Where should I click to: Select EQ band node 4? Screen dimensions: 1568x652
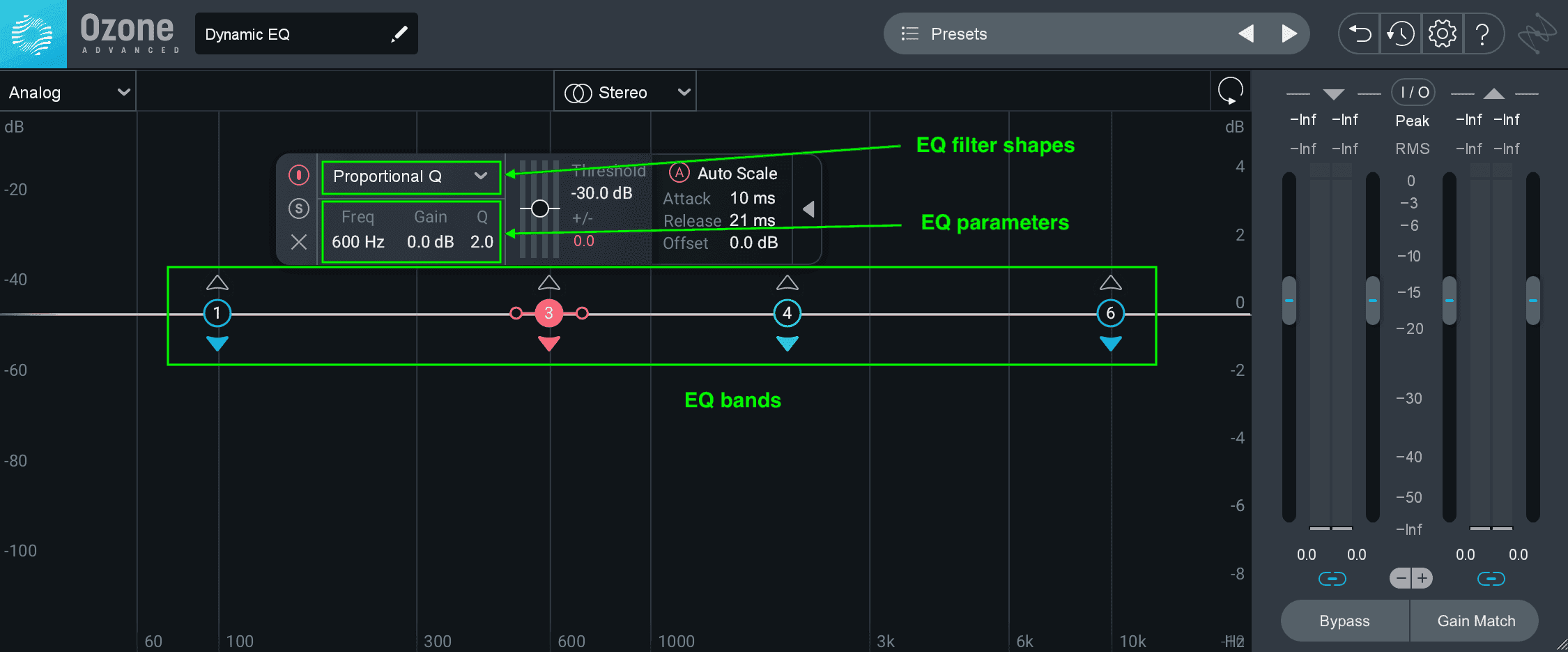787,313
